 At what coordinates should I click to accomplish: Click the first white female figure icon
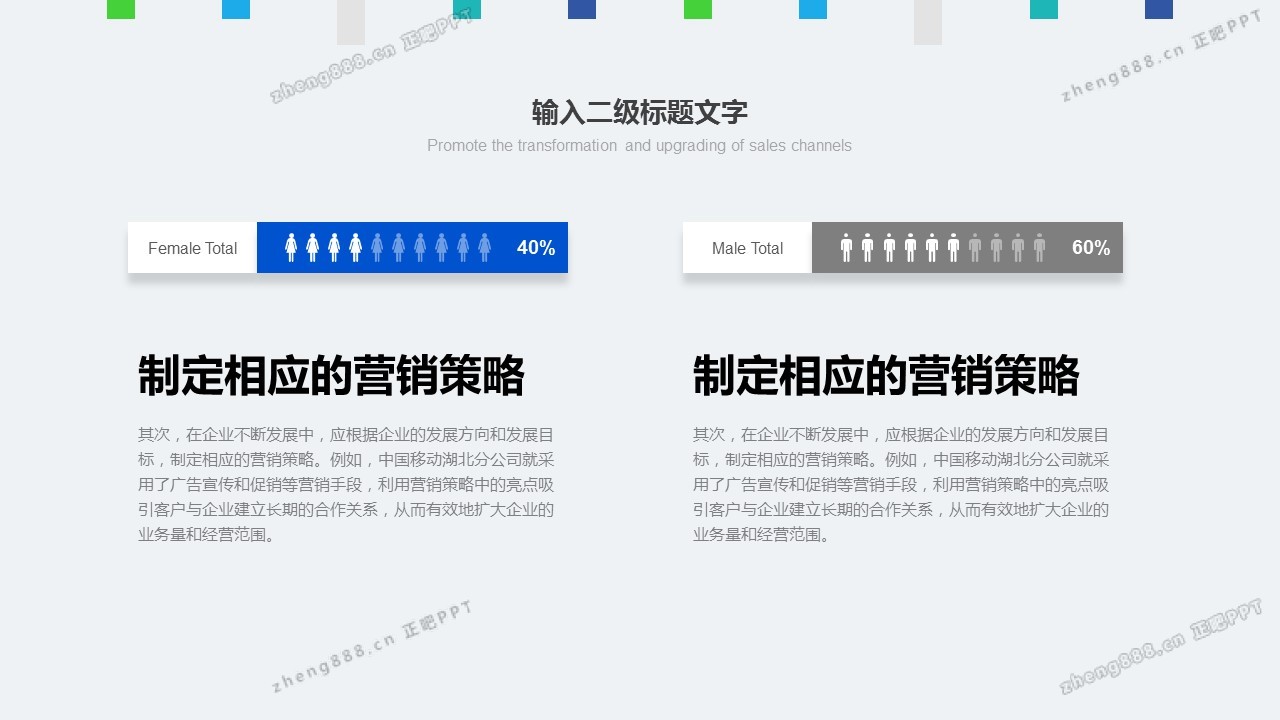291,248
